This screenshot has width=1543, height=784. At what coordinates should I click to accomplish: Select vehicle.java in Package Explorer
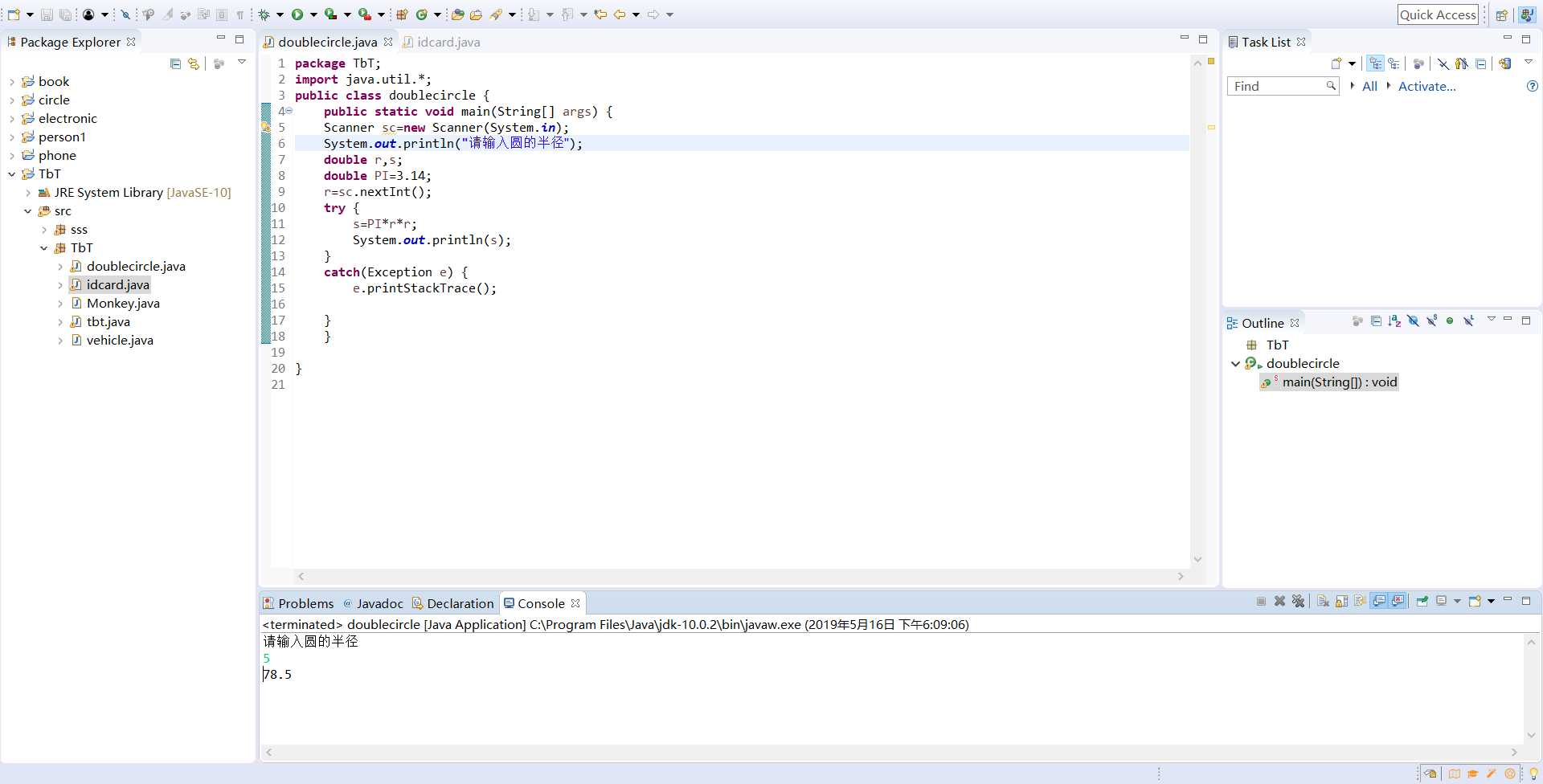(x=120, y=341)
